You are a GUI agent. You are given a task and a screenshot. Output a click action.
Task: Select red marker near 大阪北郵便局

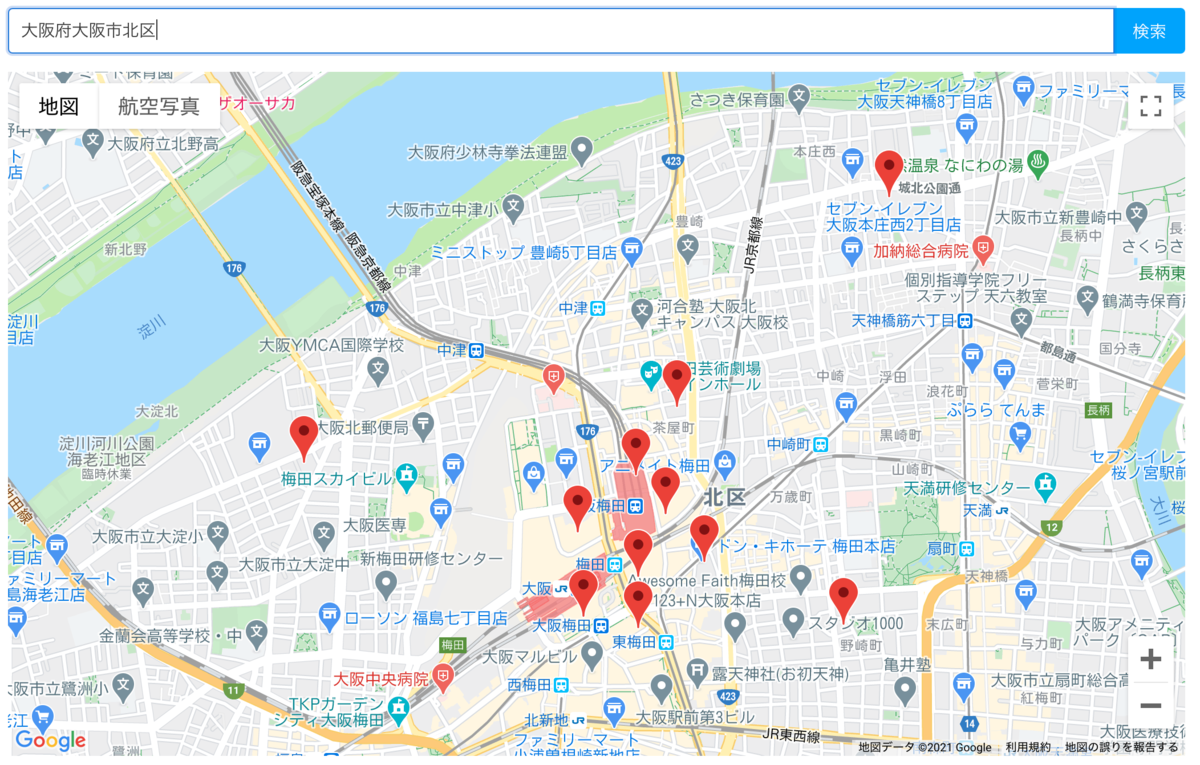304,439
